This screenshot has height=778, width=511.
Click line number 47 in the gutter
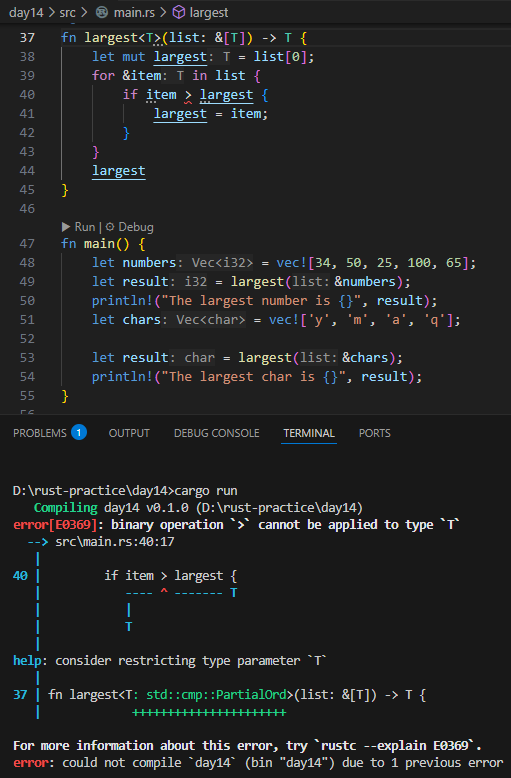tap(27, 244)
